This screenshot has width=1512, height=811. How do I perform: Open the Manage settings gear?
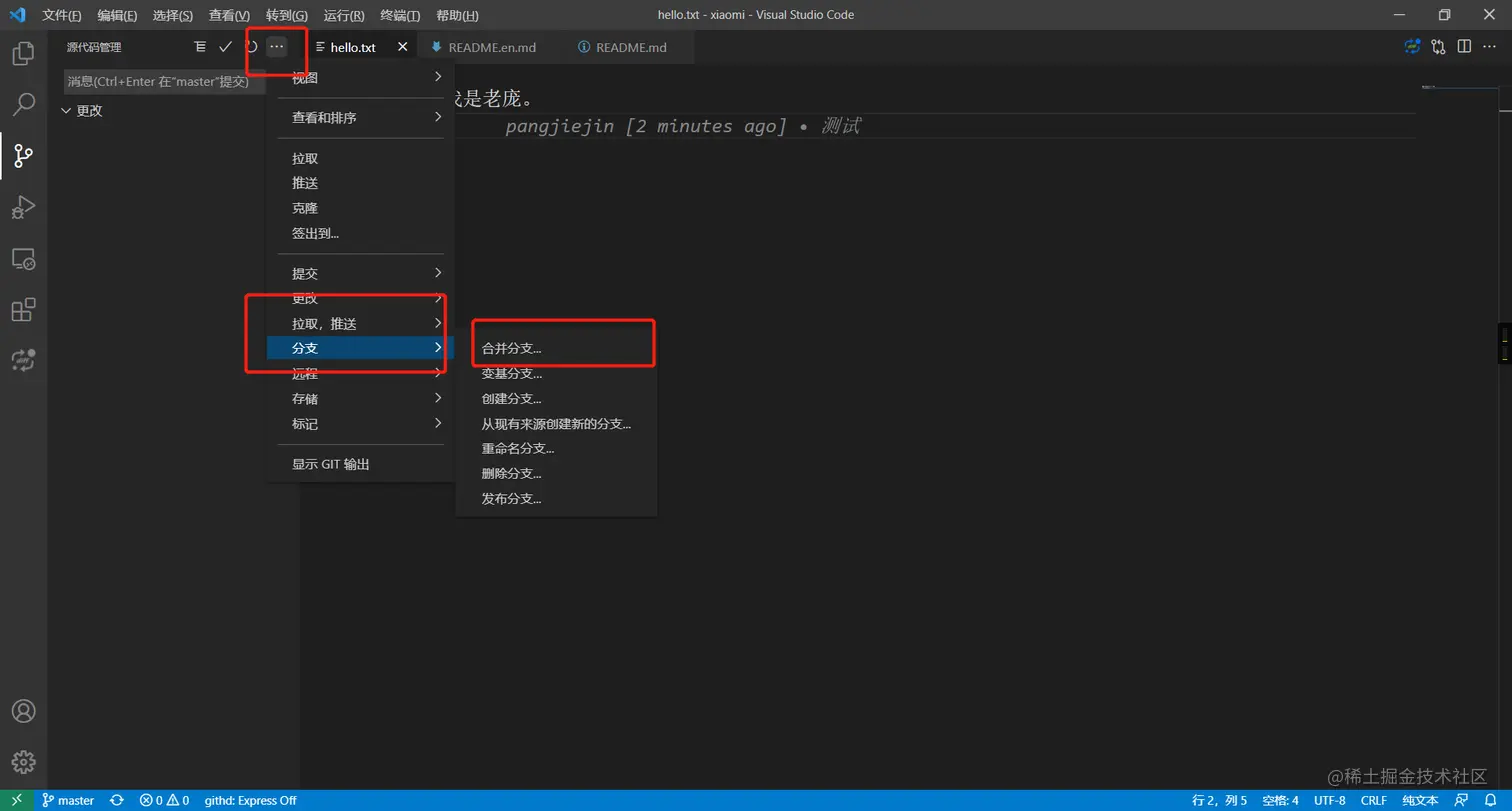[23, 761]
